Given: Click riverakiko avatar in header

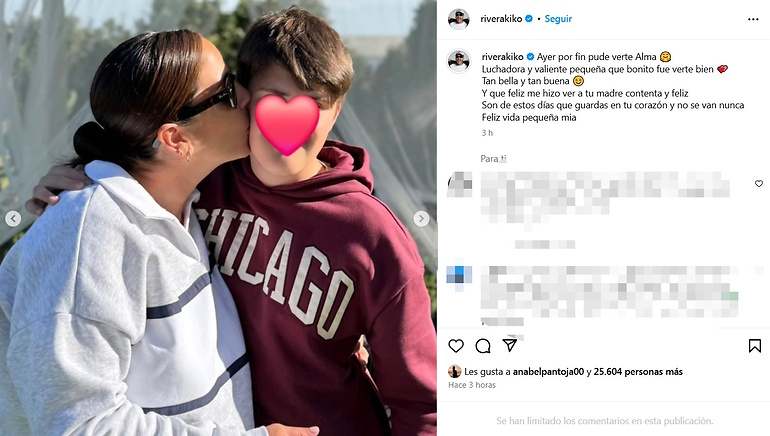Looking at the screenshot, I should 459,19.
